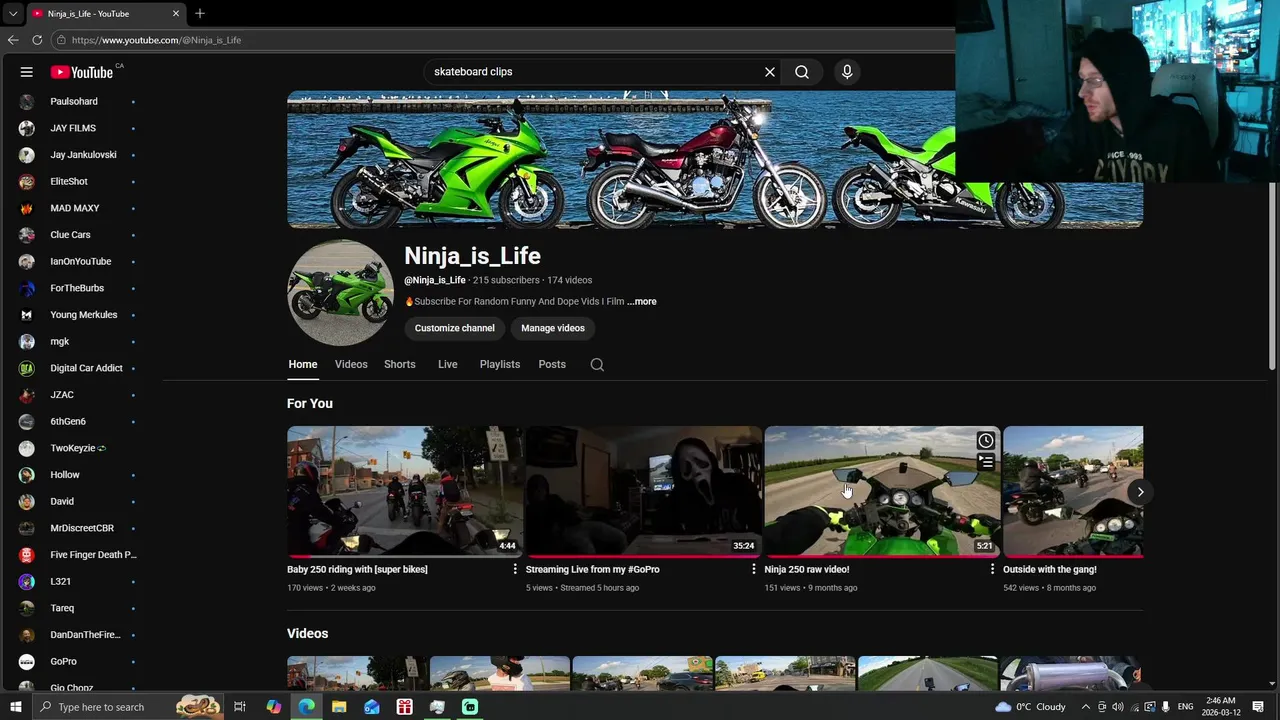Open the tab list dropdown in browser

pos(12,14)
